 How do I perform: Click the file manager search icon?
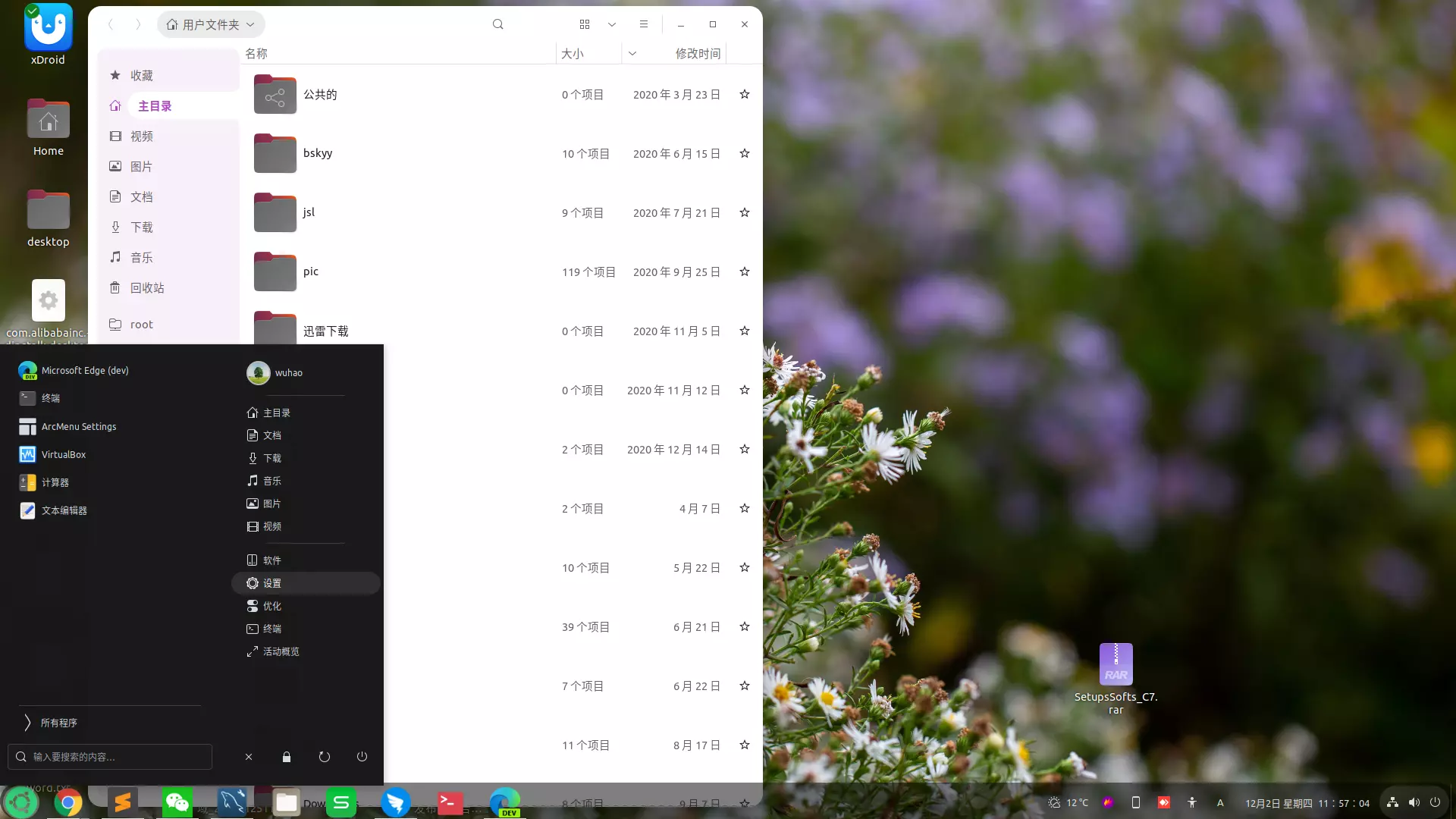(498, 24)
